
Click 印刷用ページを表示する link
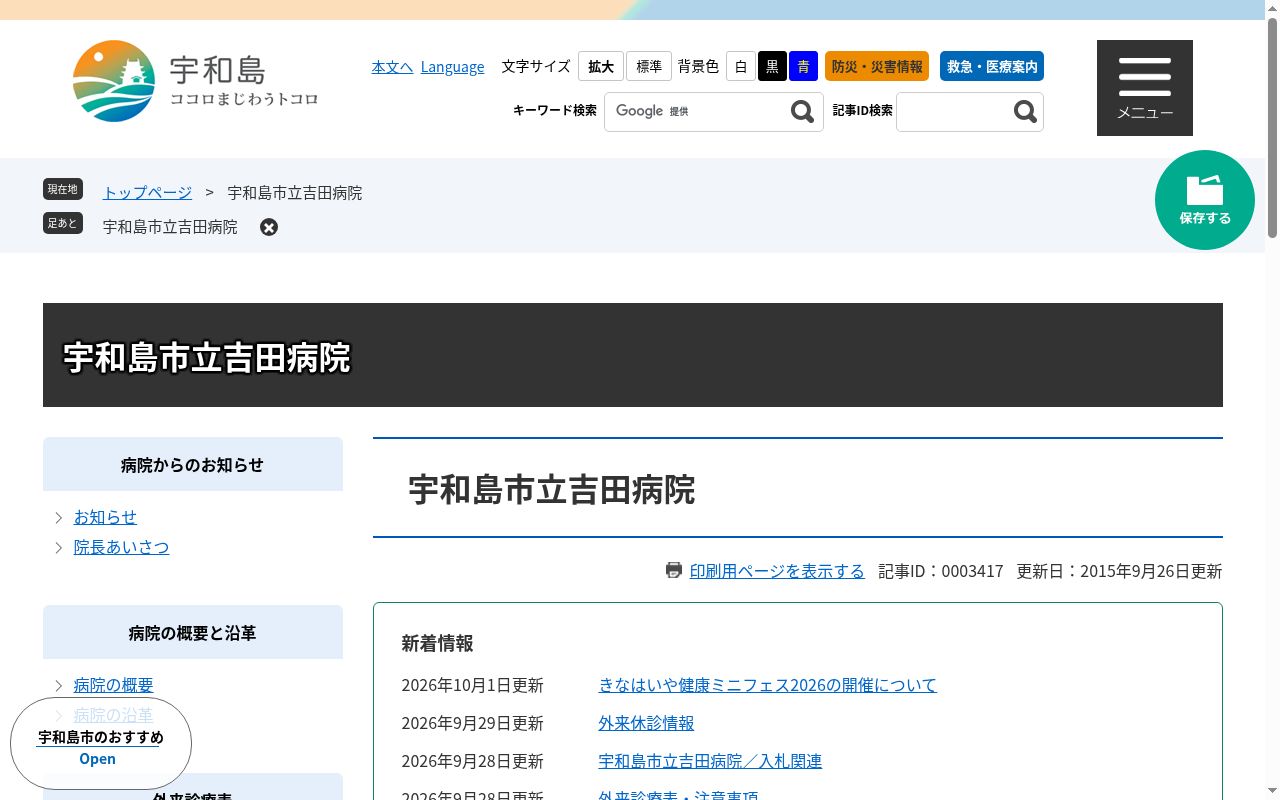(x=777, y=571)
